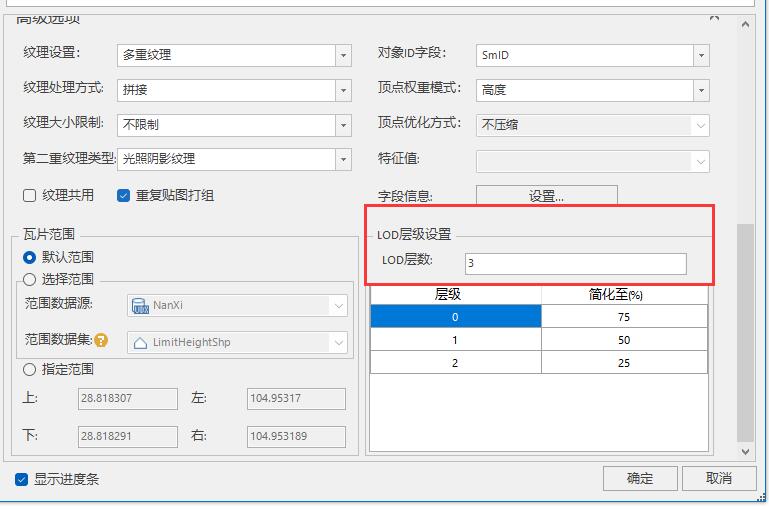Toggle the 显示进度条 checkbox

(x=22, y=479)
